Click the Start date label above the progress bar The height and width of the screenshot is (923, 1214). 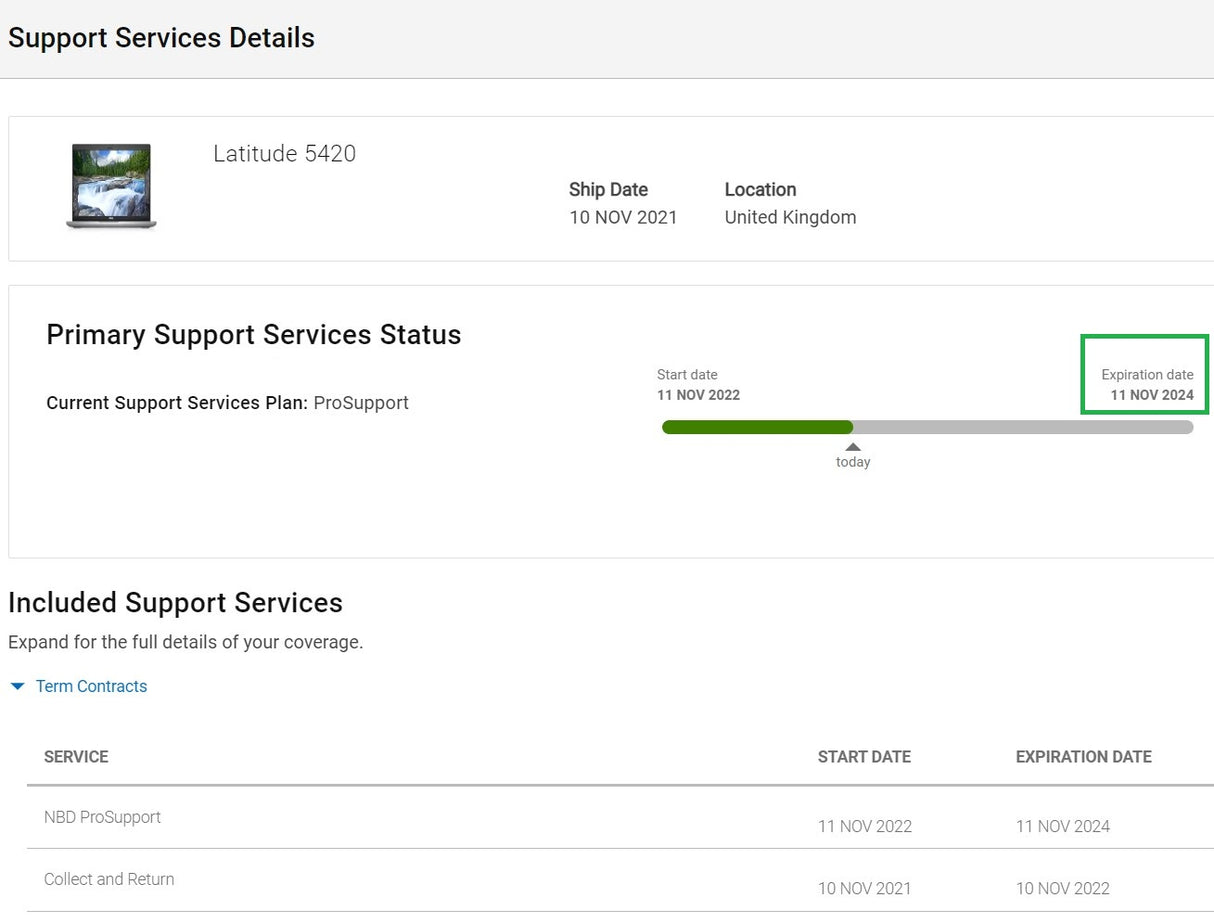click(687, 375)
